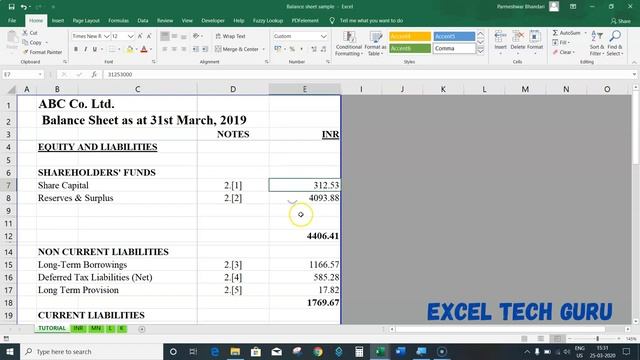Open the fill color dropdown arrow
640x360 pixels.
click(x=136, y=49)
